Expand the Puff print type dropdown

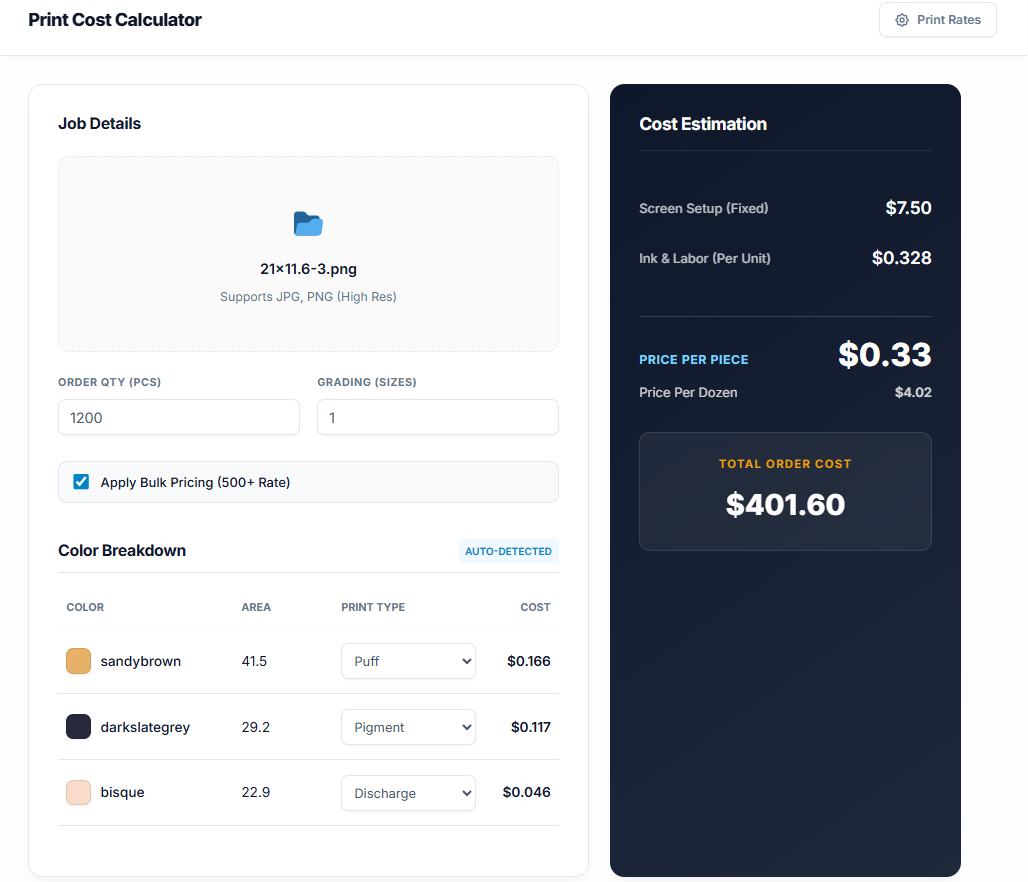pos(408,661)
